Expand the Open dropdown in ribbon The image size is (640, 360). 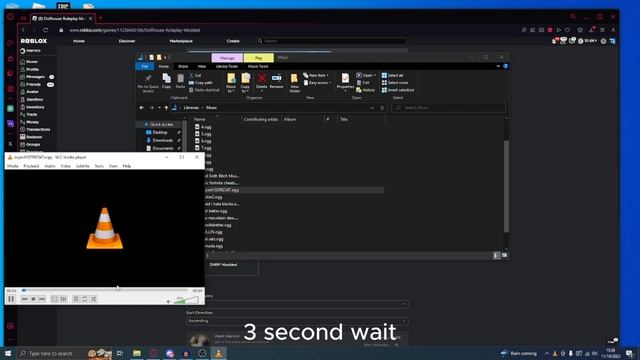[x=366, y=76]
